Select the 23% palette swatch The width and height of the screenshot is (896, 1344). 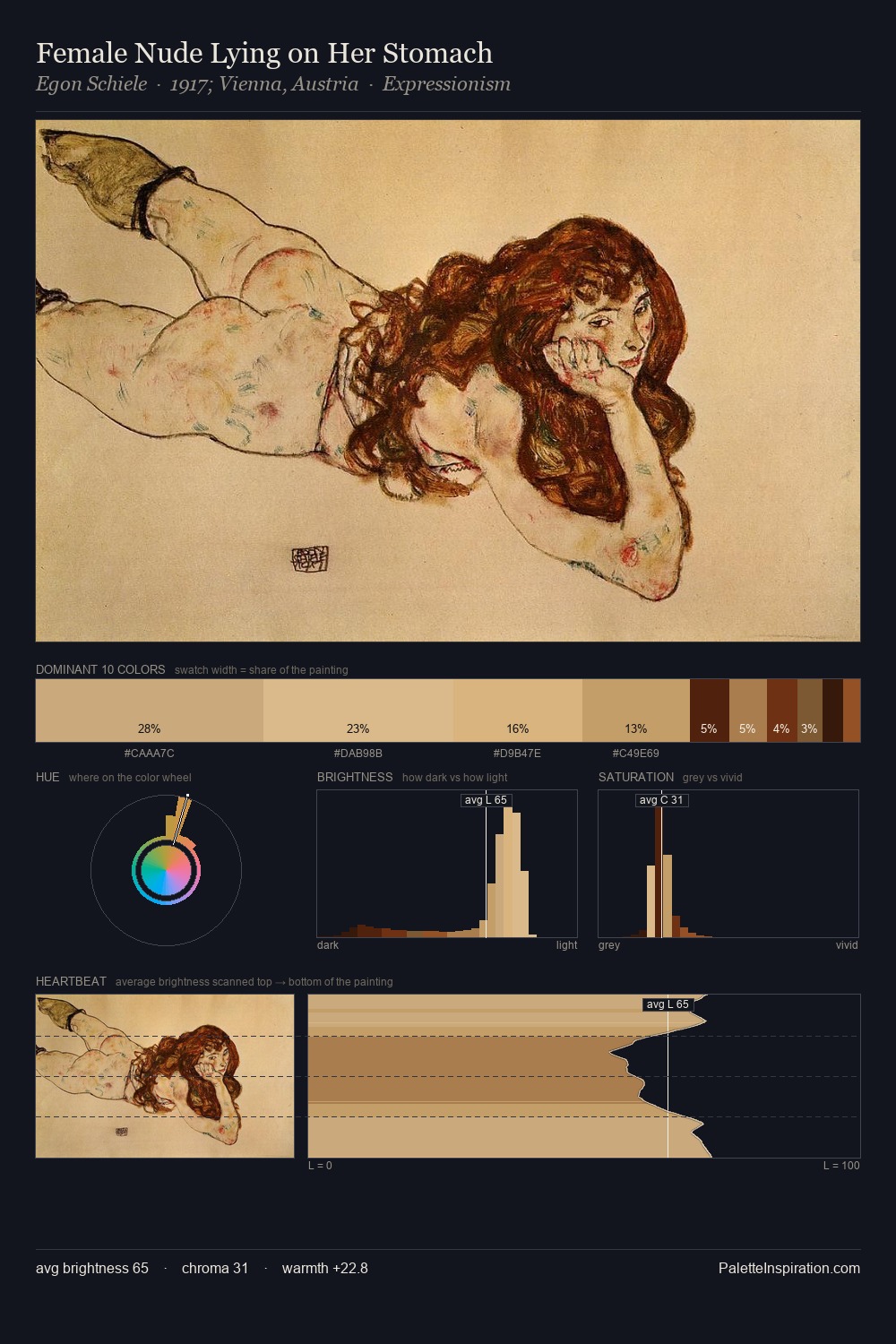[358, 711]
